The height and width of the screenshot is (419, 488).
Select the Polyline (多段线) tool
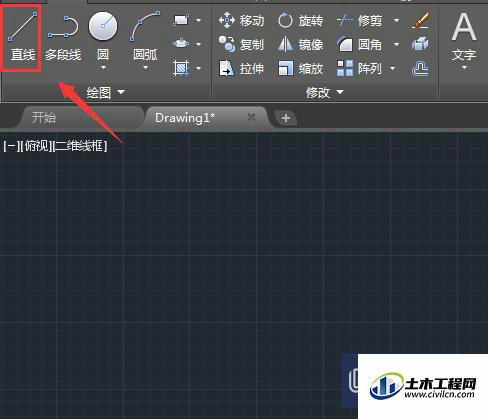tap(63, 37)
